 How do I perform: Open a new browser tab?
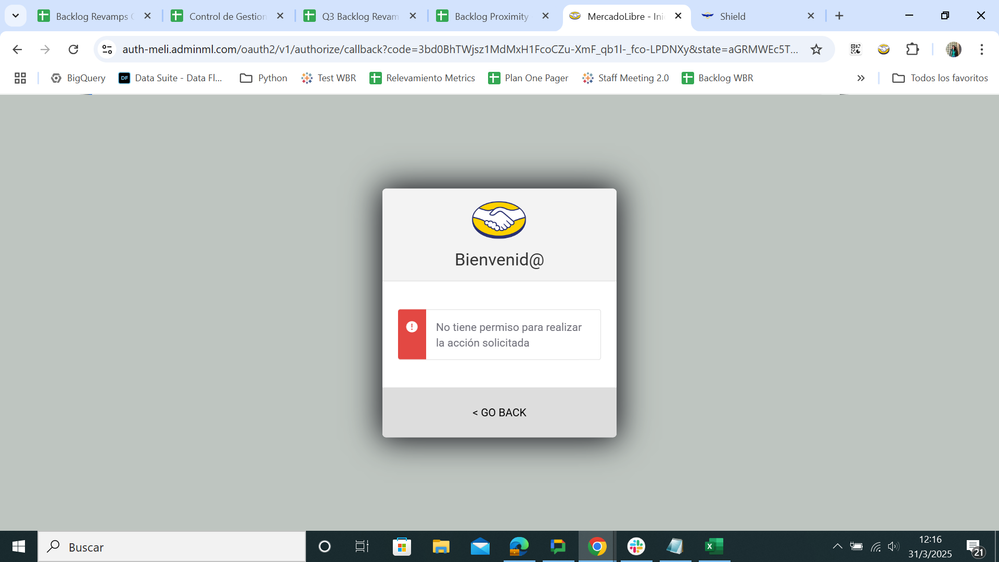click(x=839, y=16)
